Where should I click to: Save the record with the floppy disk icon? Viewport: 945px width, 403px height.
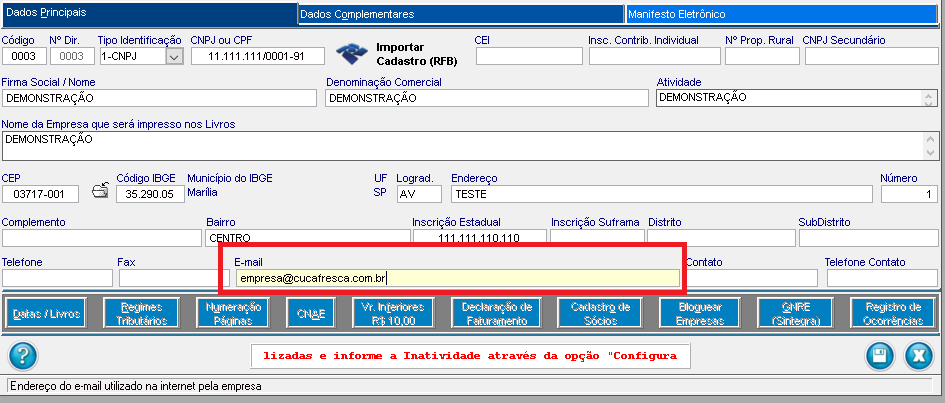[x=880, y=356]
